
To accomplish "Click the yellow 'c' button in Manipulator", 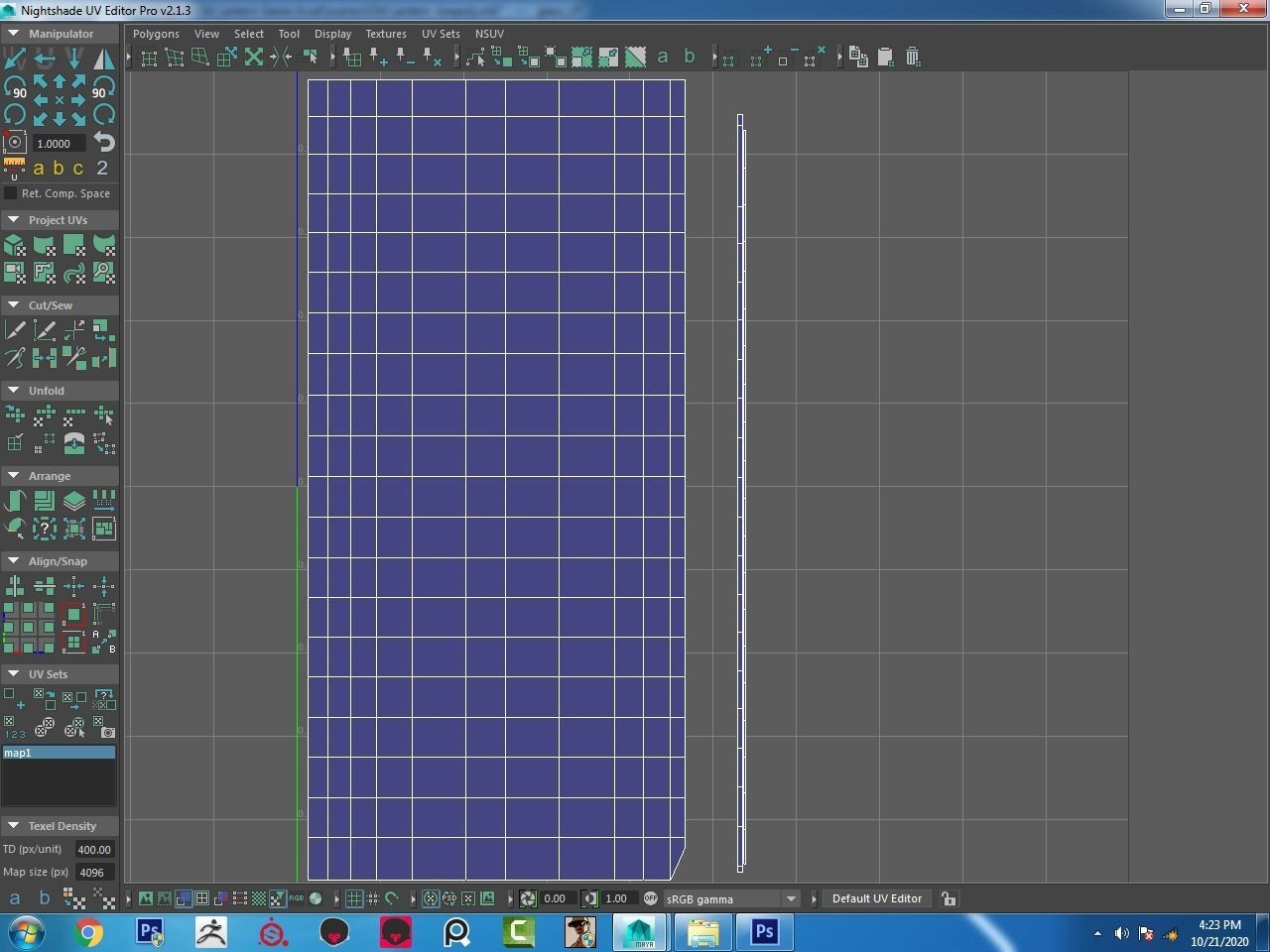I will click(77, 169).
